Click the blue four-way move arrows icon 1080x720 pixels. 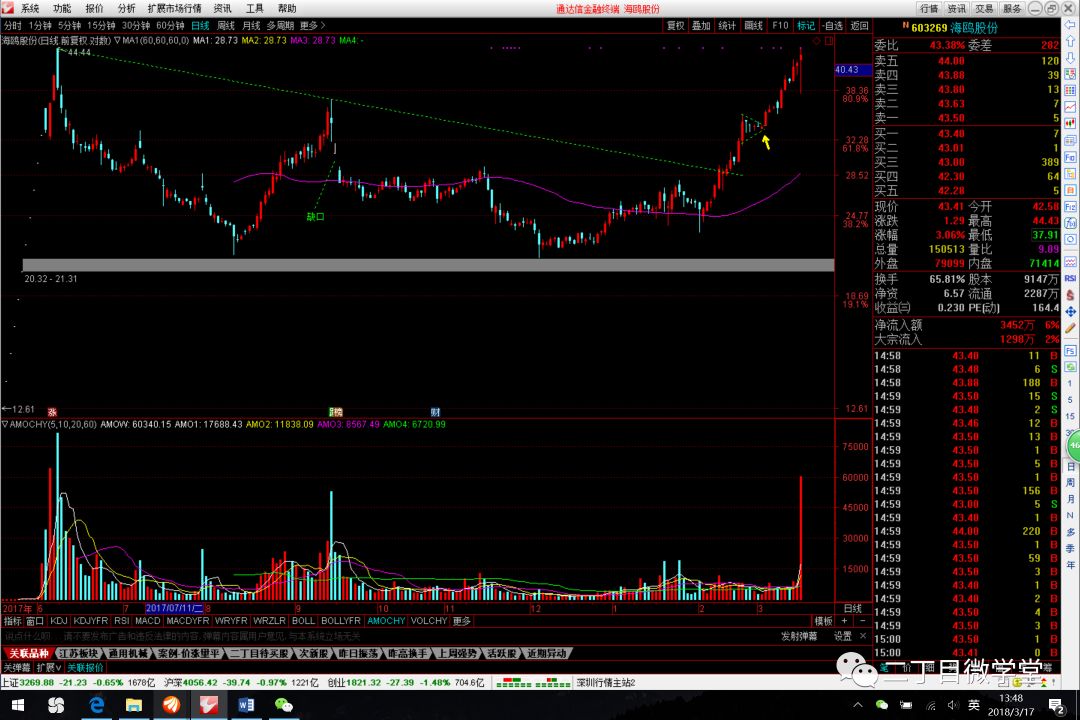1070,312
